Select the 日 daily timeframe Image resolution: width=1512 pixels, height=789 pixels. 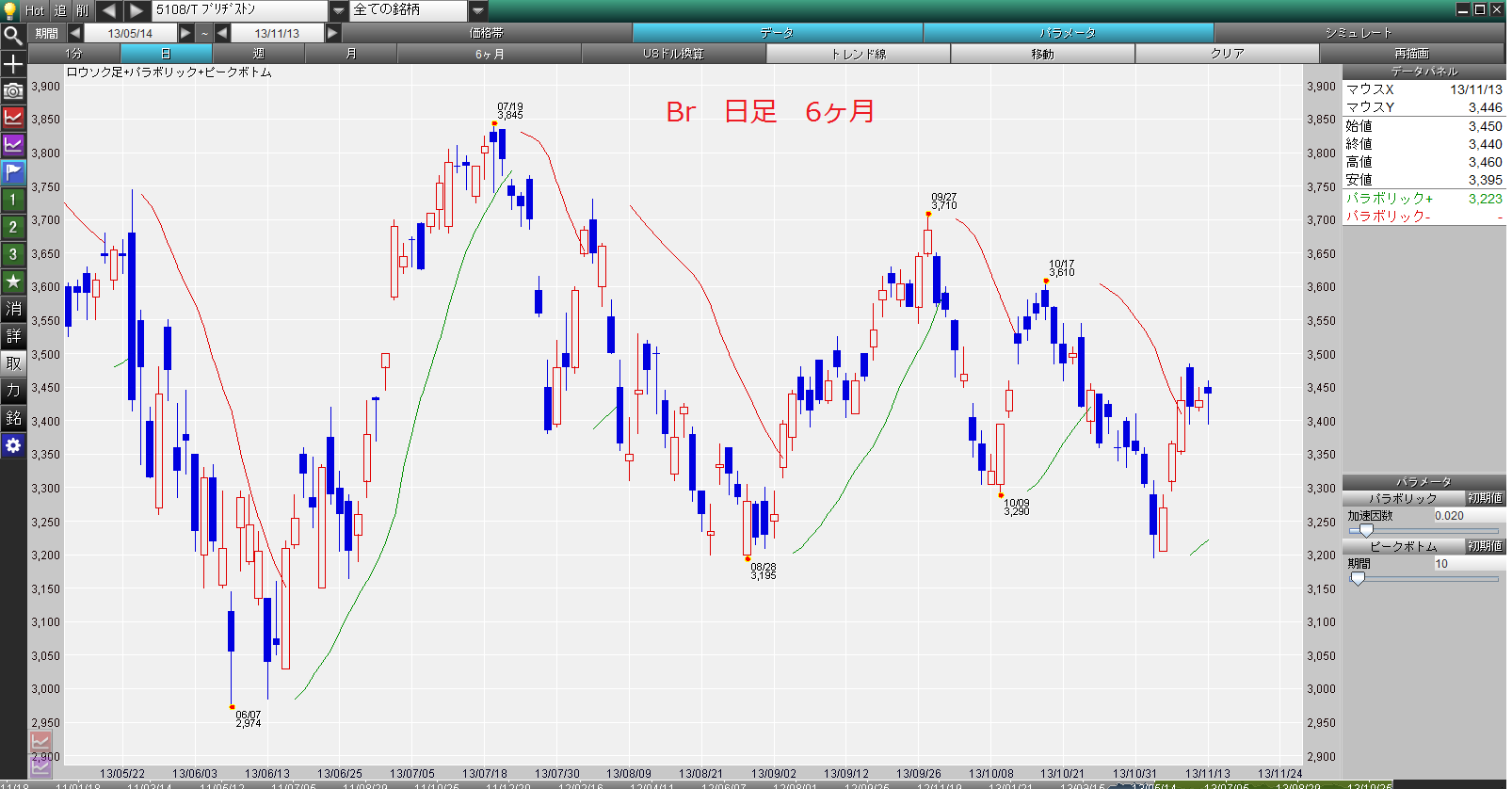click(167, 54)
